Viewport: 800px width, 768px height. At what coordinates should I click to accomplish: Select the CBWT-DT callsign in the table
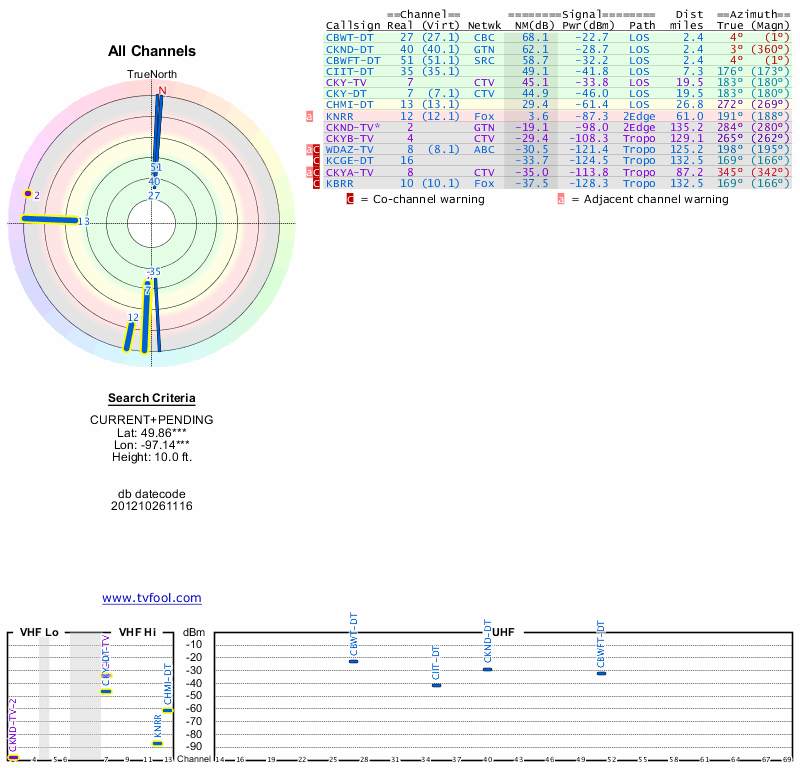pos(349,37)
